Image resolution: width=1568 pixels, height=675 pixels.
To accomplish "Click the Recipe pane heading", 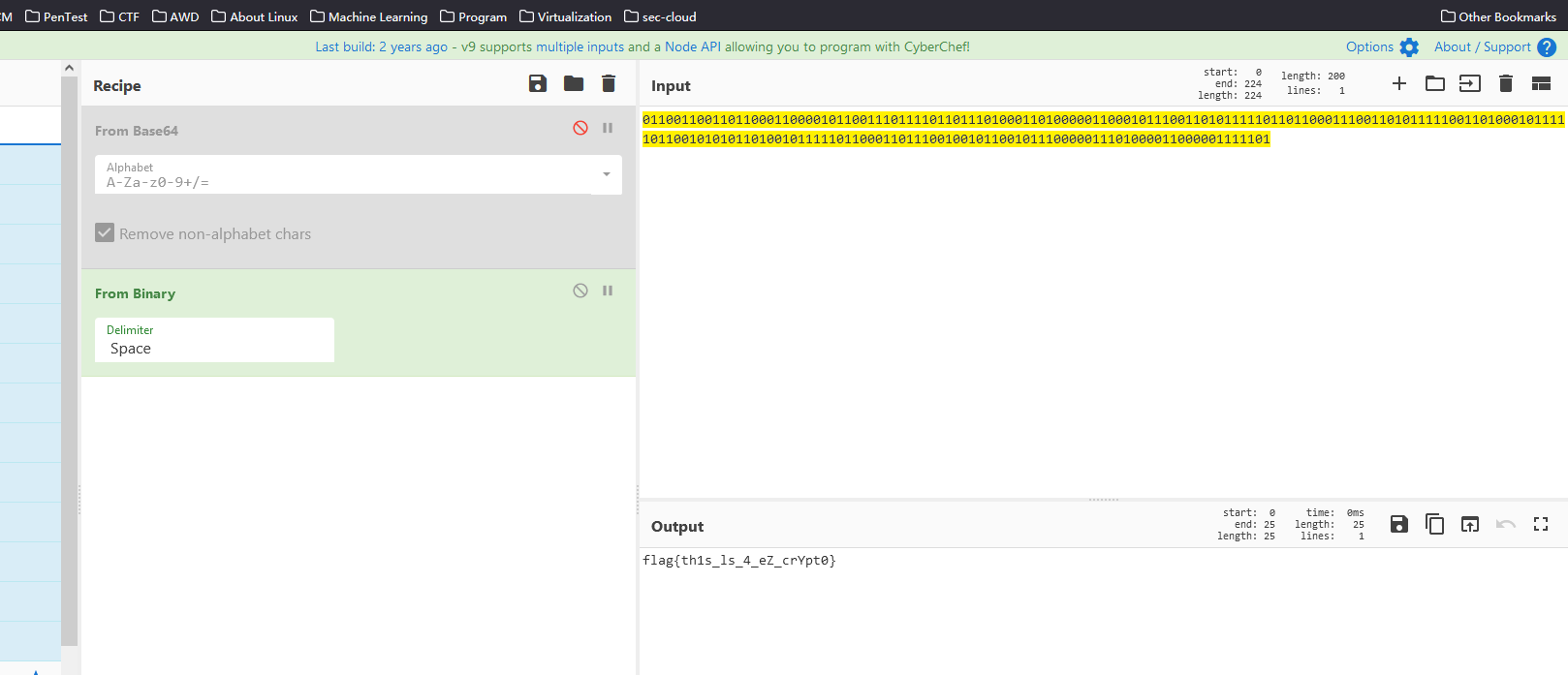I will 117,85.
